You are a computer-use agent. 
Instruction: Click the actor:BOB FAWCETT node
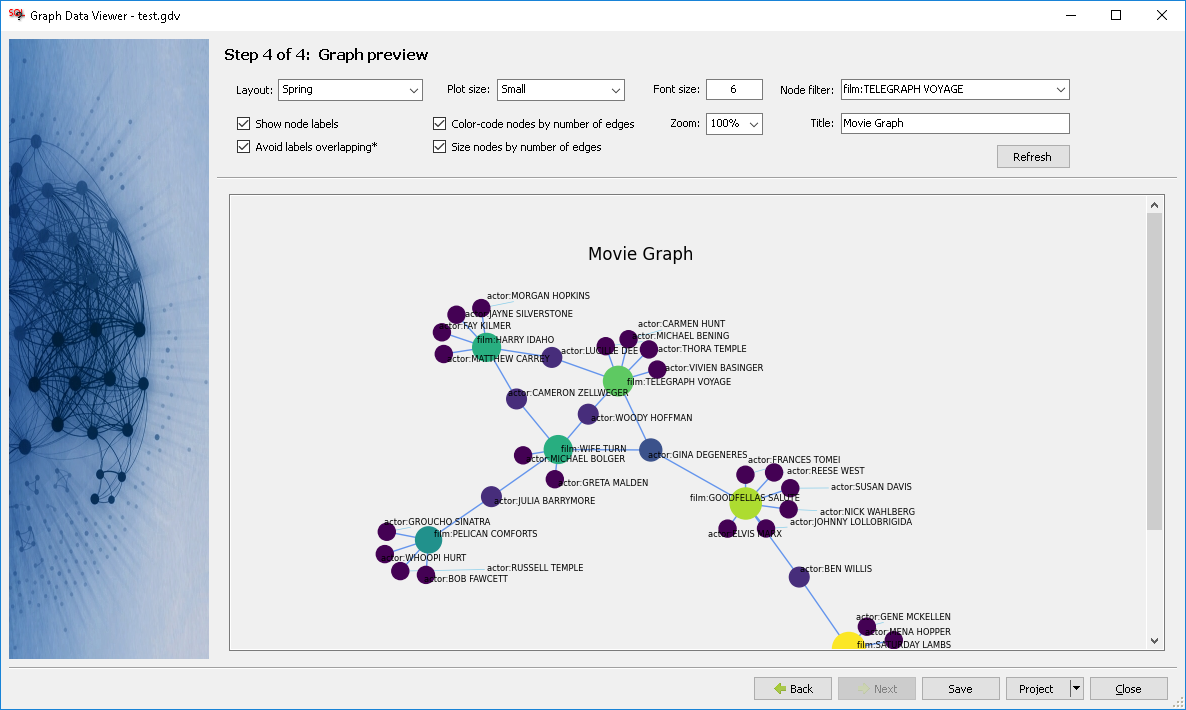(426, 575)
